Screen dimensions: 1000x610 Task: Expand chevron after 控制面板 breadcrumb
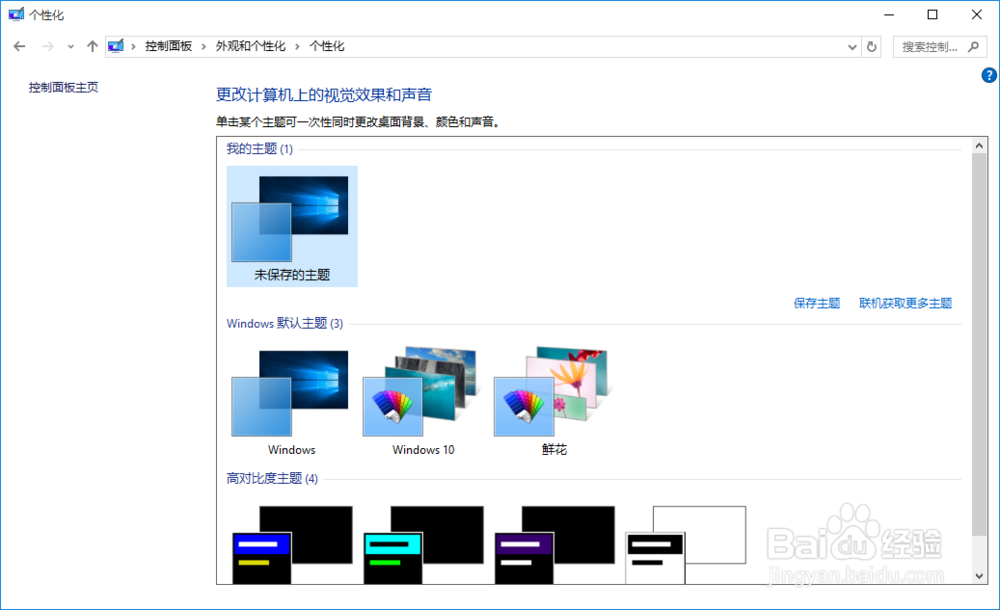[x=203, y=47]
